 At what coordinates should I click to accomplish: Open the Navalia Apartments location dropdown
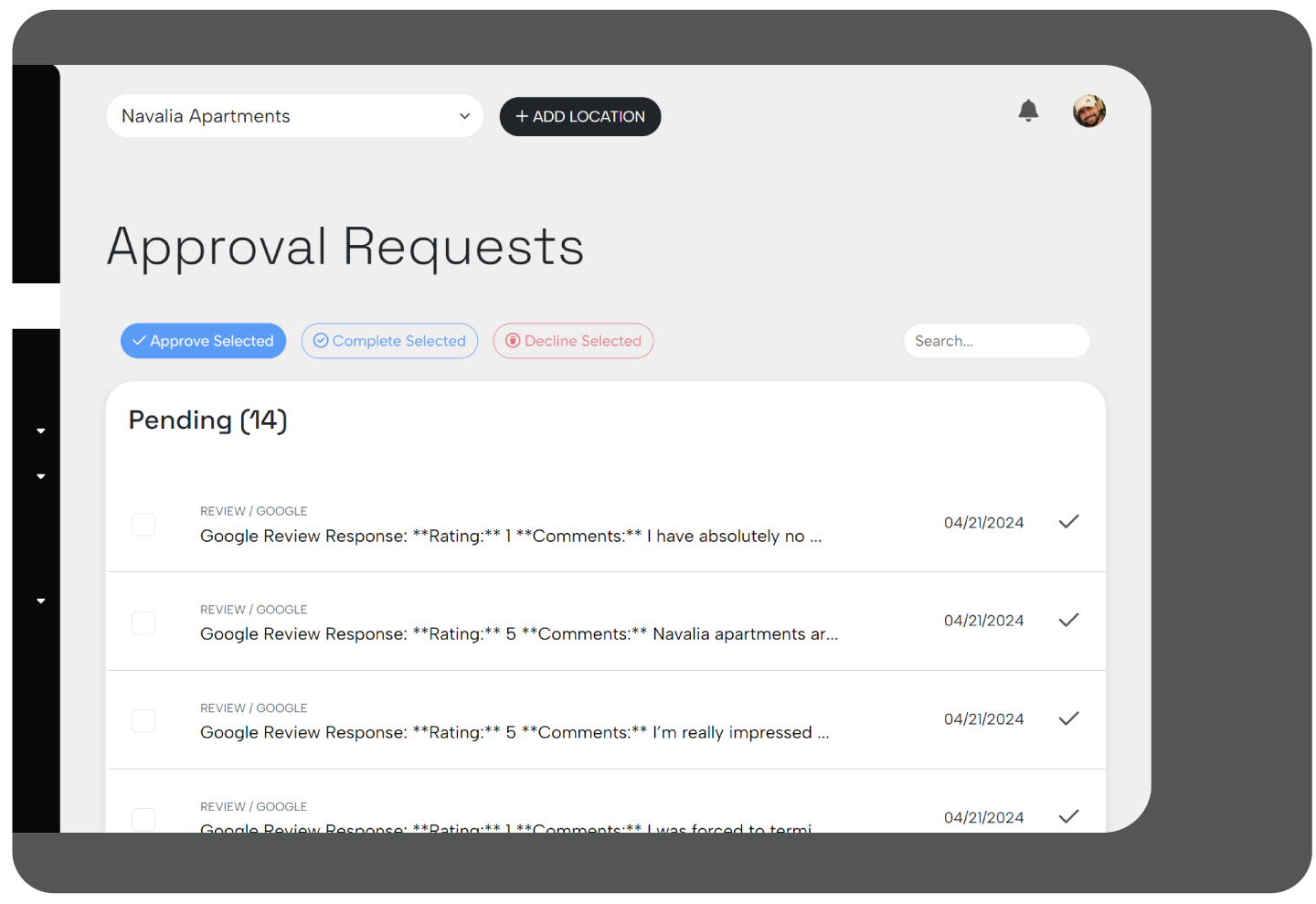(x=294, y=116)
